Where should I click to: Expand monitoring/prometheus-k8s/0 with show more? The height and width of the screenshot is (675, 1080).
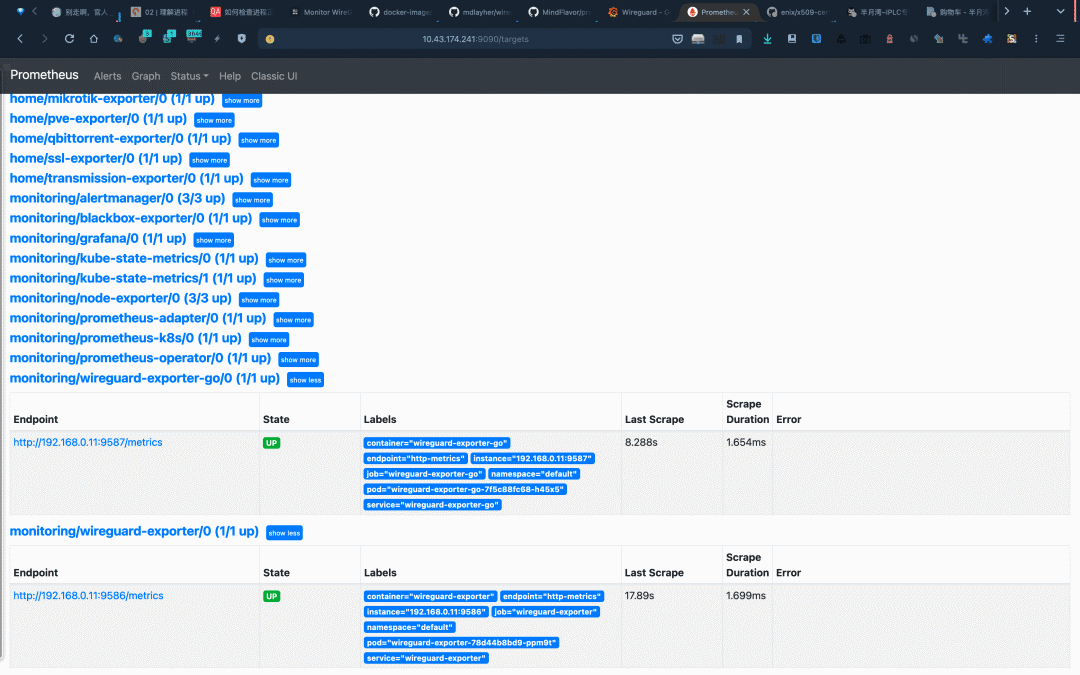[x=269, y=340]
